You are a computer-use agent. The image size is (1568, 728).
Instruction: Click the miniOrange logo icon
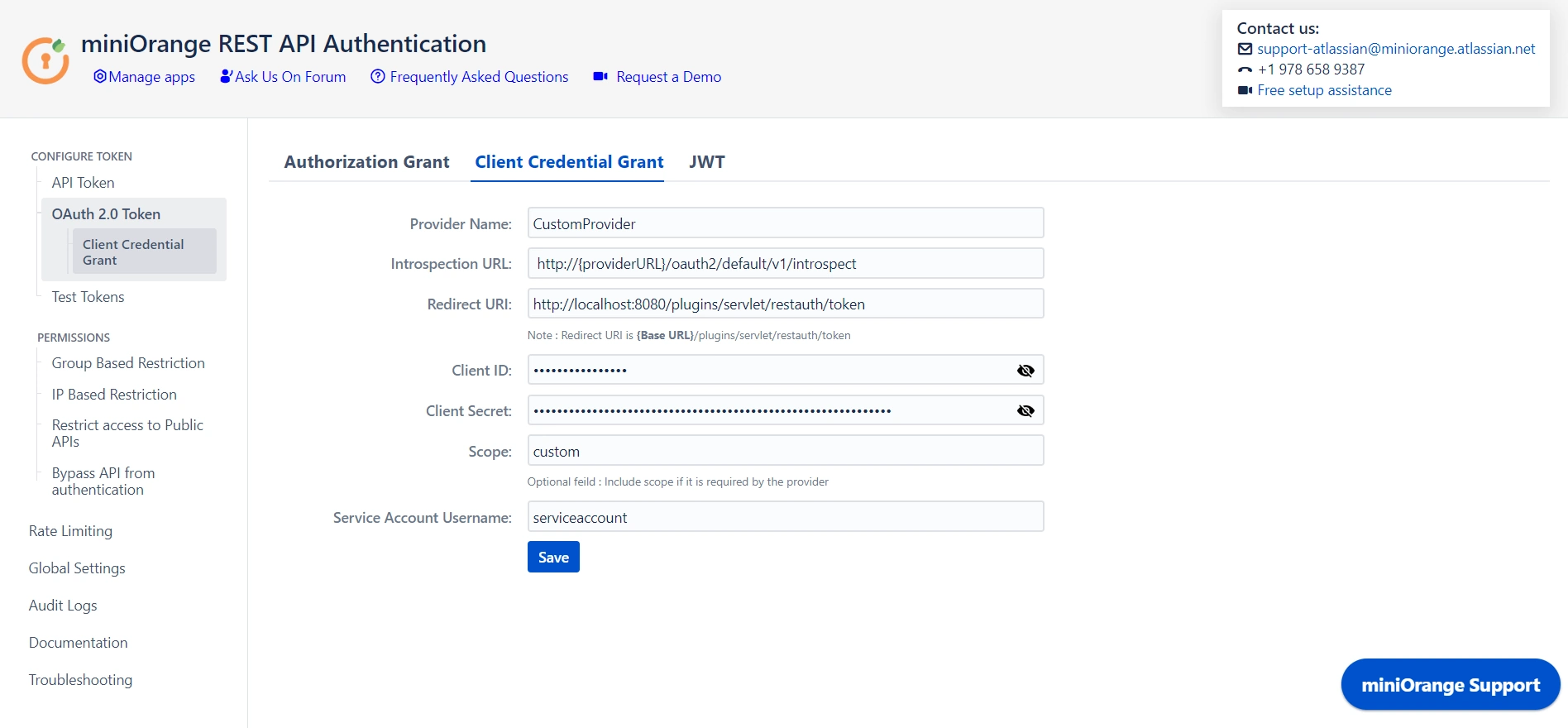45,60
